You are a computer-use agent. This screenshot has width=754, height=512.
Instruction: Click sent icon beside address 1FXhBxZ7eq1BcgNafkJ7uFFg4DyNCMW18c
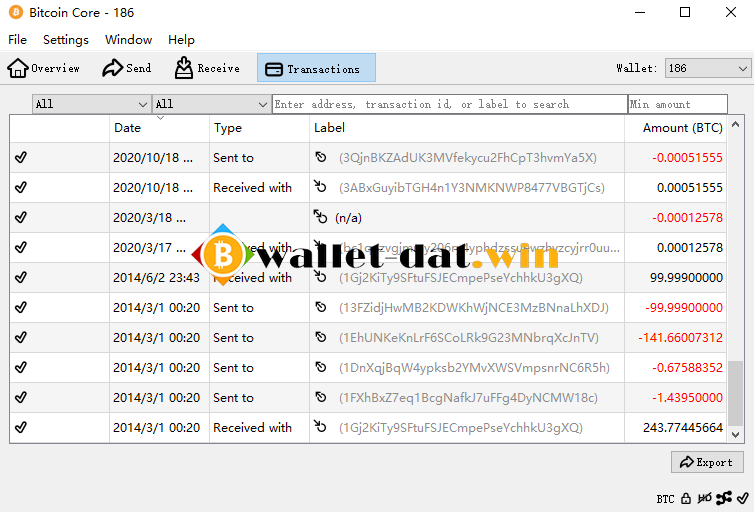(321, 397)
